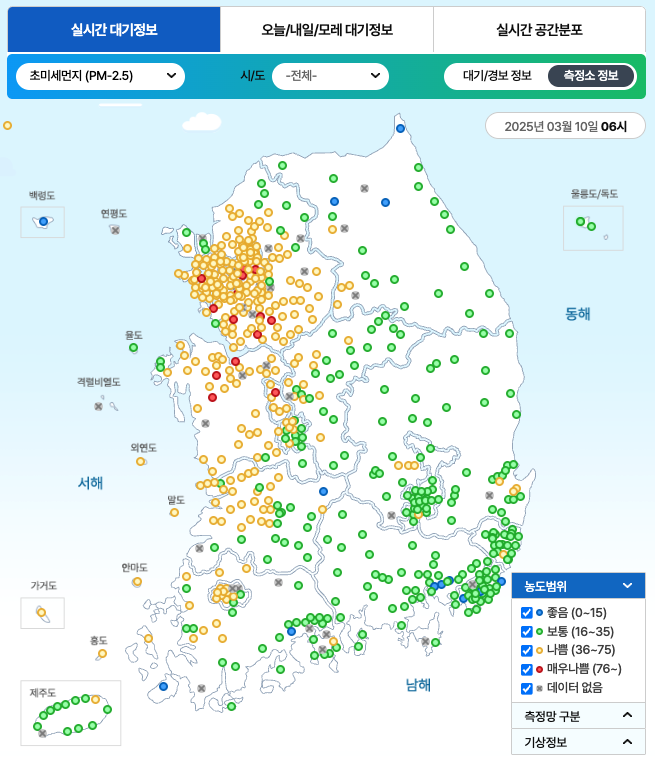
Task: Click the blue station marker on 백령도
Action: (x=44, y=221)
